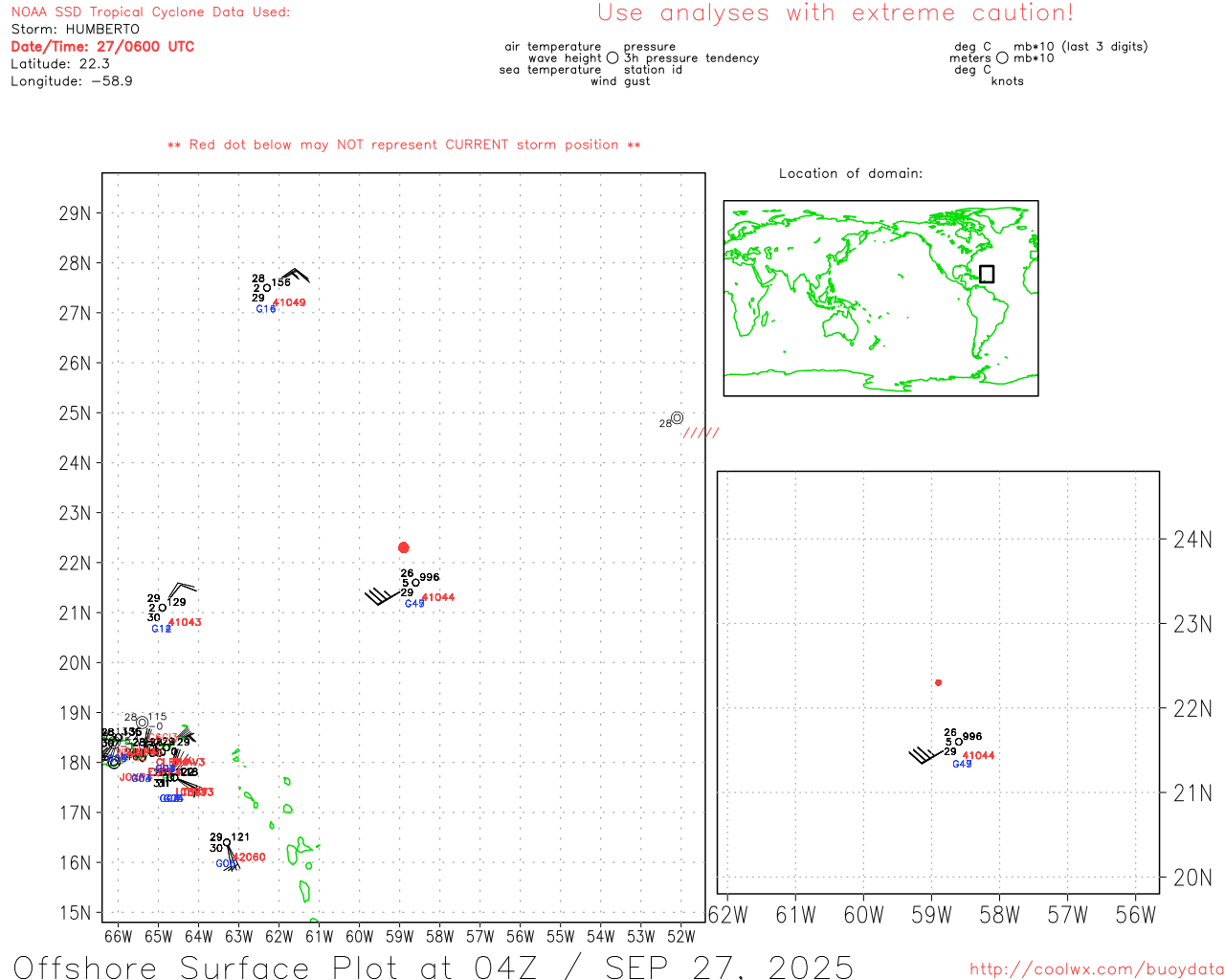The height and width of the screenshot is (980, 1225).
Task: Click the G03 gust label near 16N
Action: (225, 864)
